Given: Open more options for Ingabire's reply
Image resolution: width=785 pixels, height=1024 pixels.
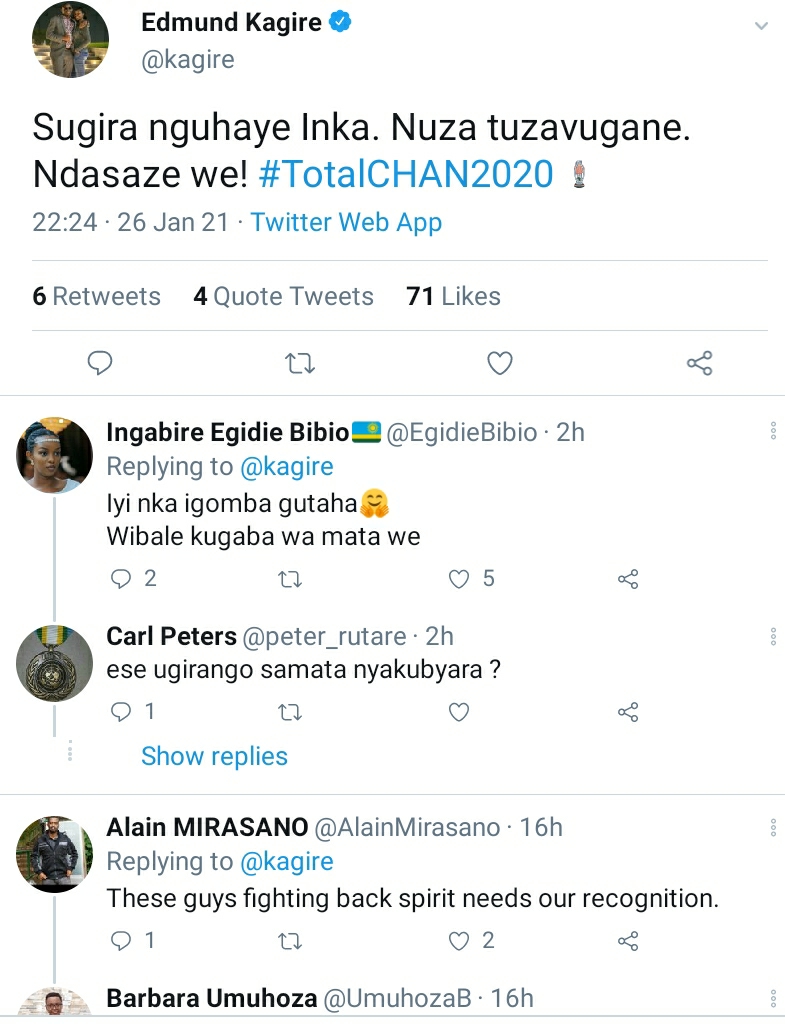Looking at the screenshot, I should [x=773, y=432].
